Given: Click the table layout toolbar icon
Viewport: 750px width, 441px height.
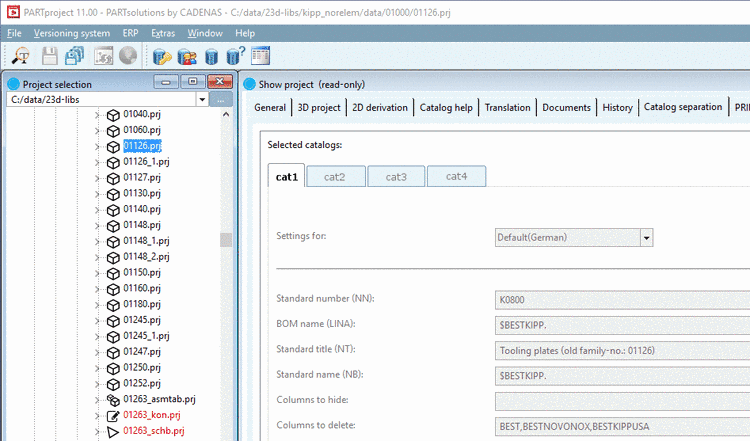Looking at the screenshot, I should [261, 56].
